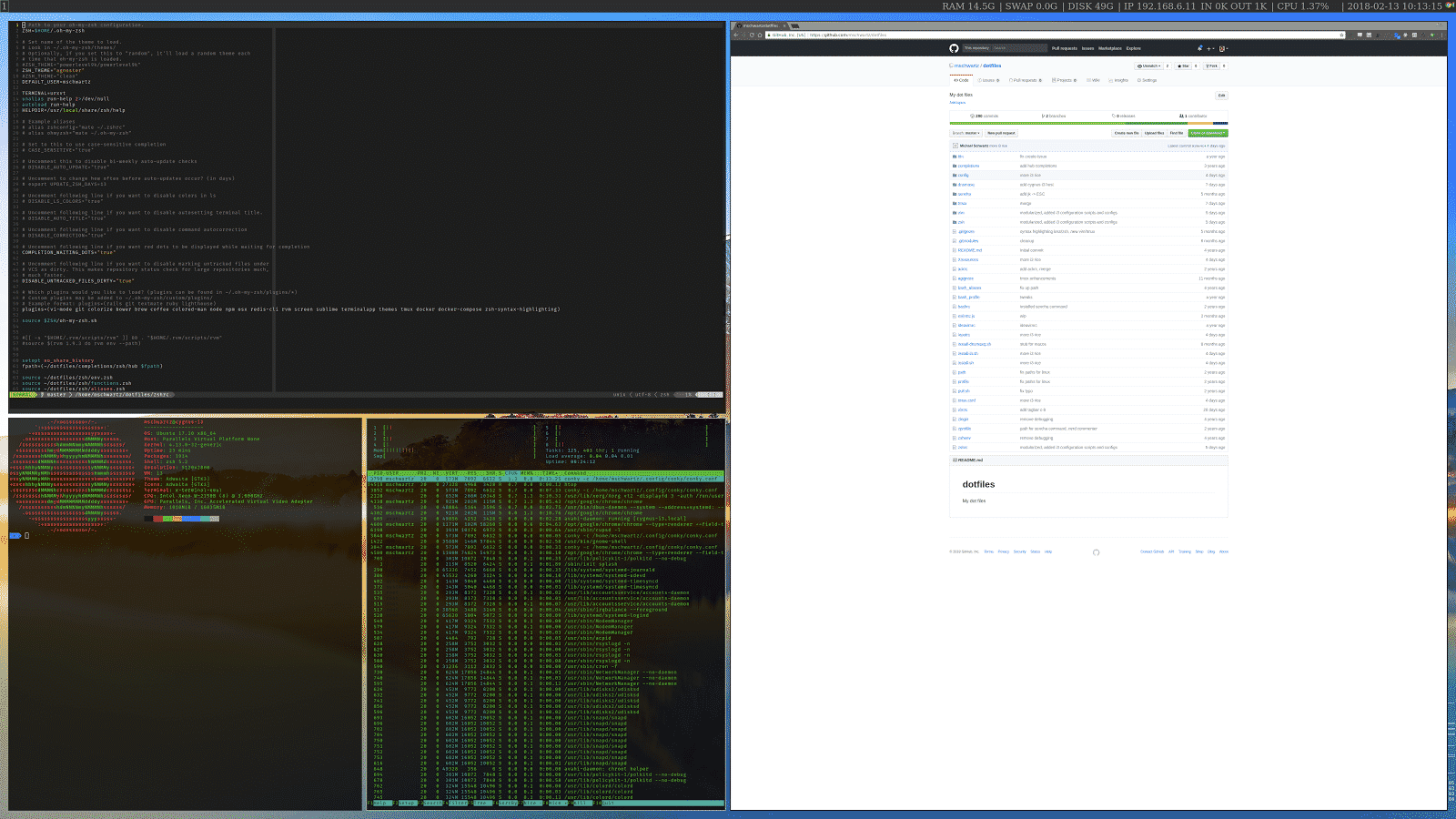Screen dimensions: 1456x819
Task: Click Edit button beside repository description
Action: (x=1221, y=95)
